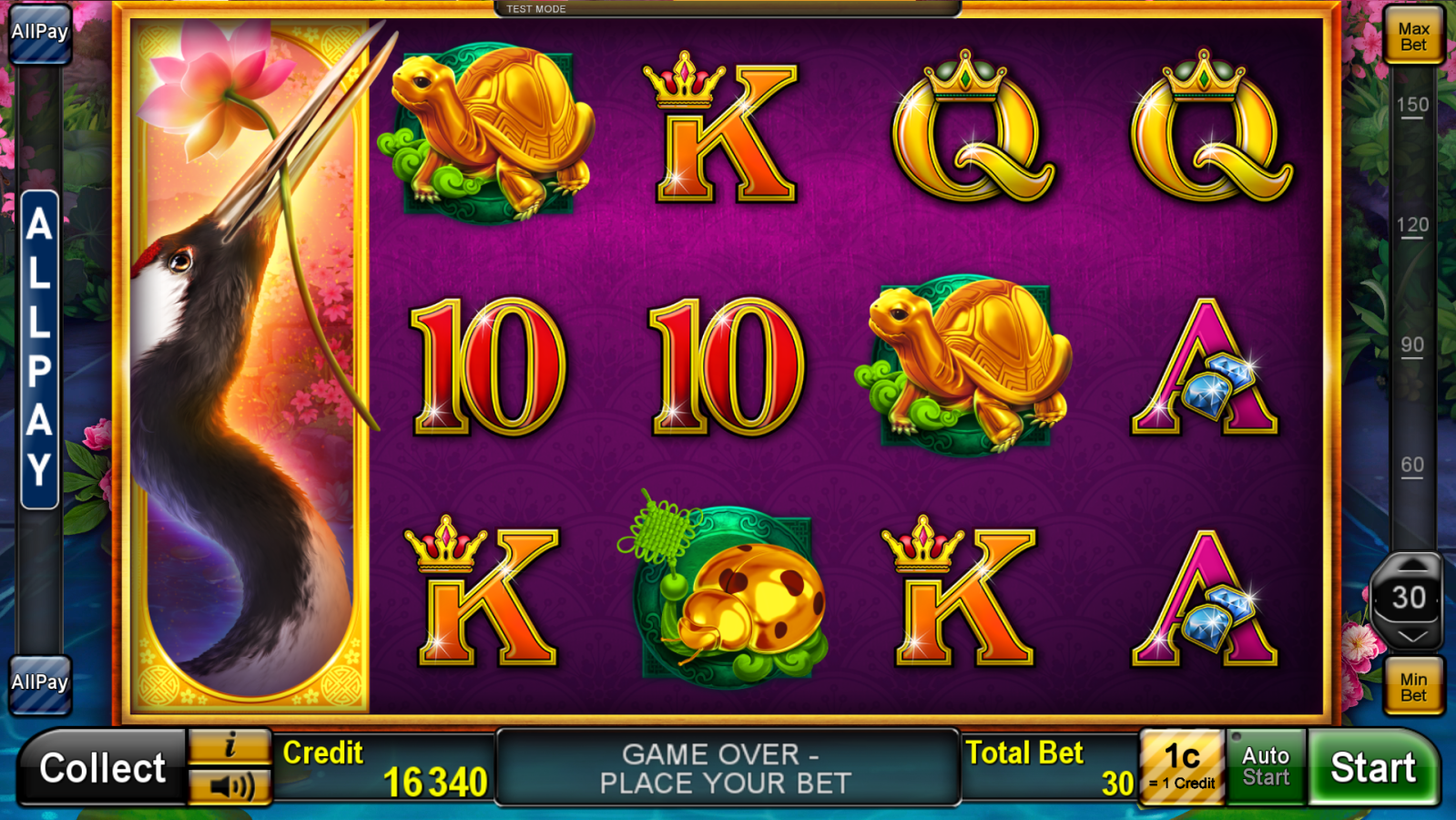This screenshot has height=820, width=1456.
Task: Click the leftmost red 10 symbol
Action: pyautogui.click(x=488, y=366)
